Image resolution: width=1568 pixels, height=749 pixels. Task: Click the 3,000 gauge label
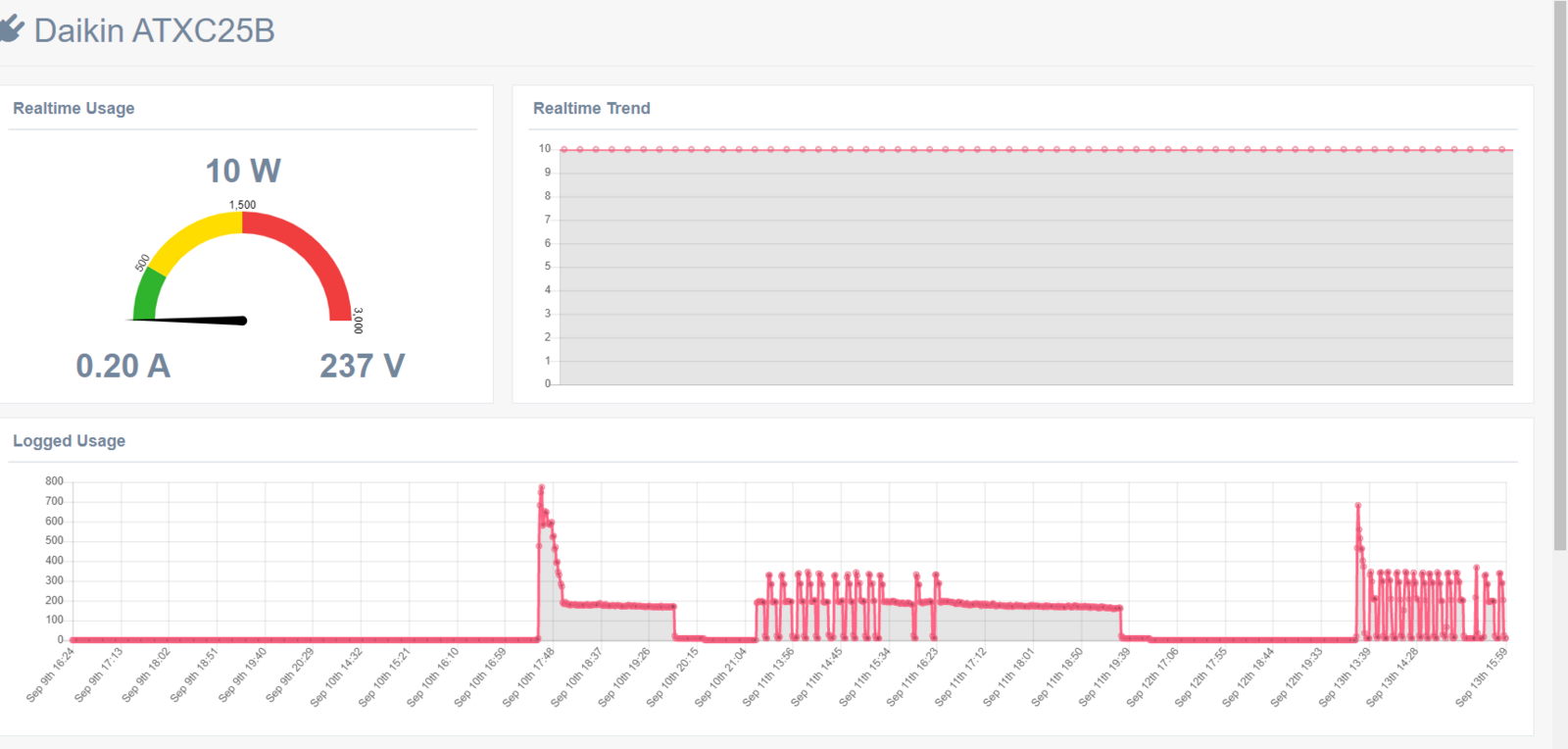click(358, 321)
